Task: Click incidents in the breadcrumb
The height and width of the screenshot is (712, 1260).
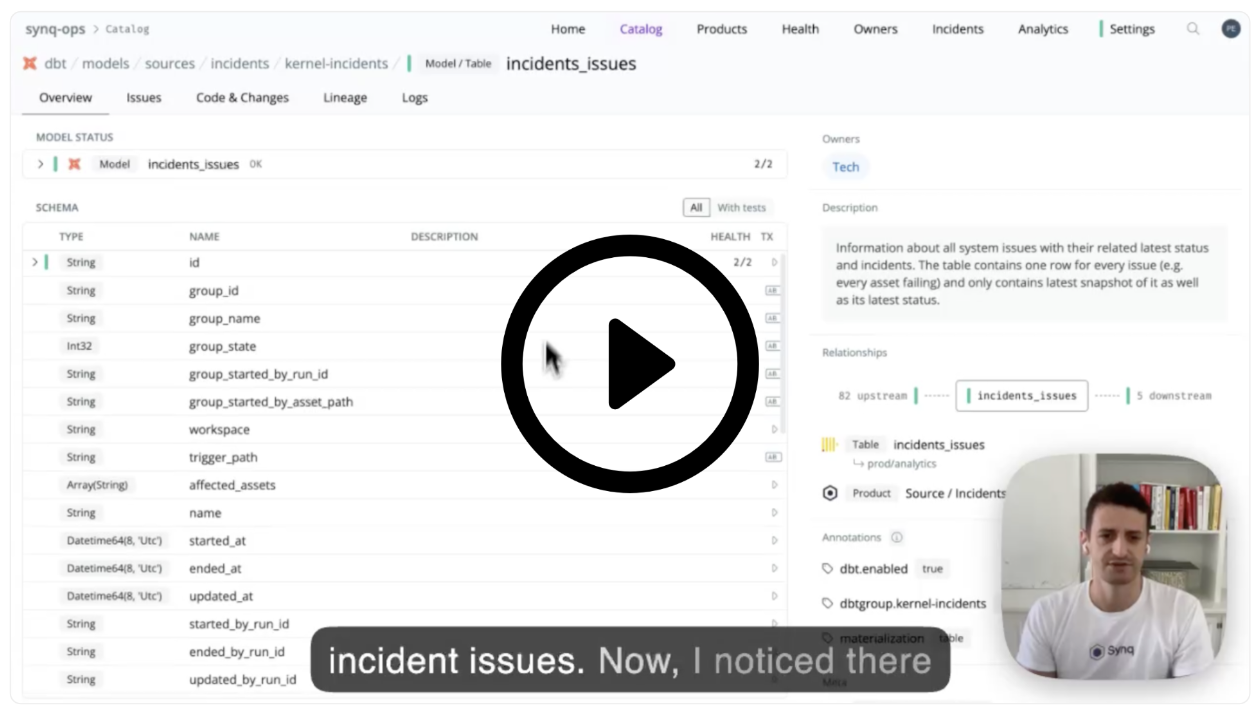Action: [x=240, y=63]
